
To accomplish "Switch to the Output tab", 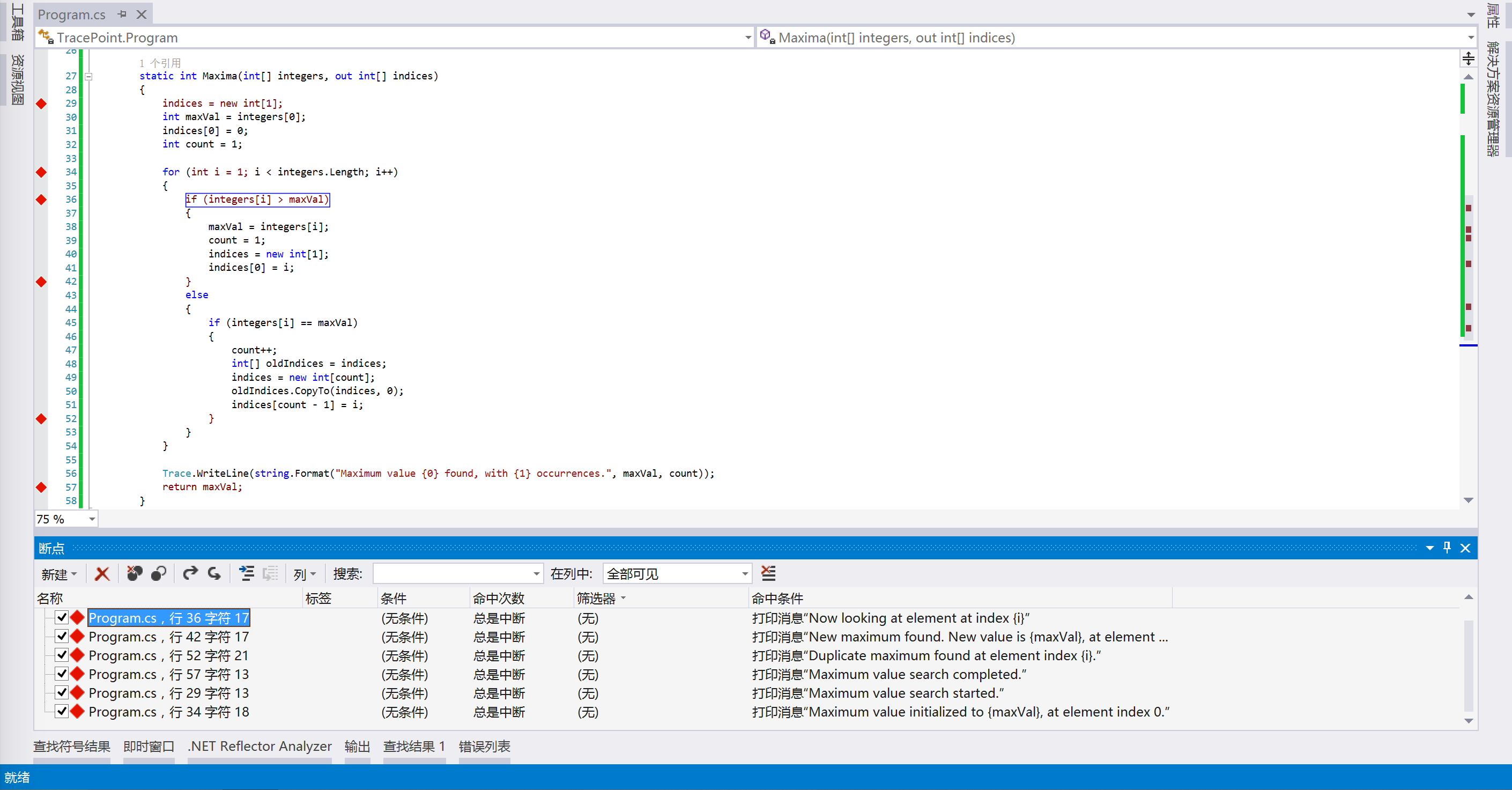I will click(358, 746).
